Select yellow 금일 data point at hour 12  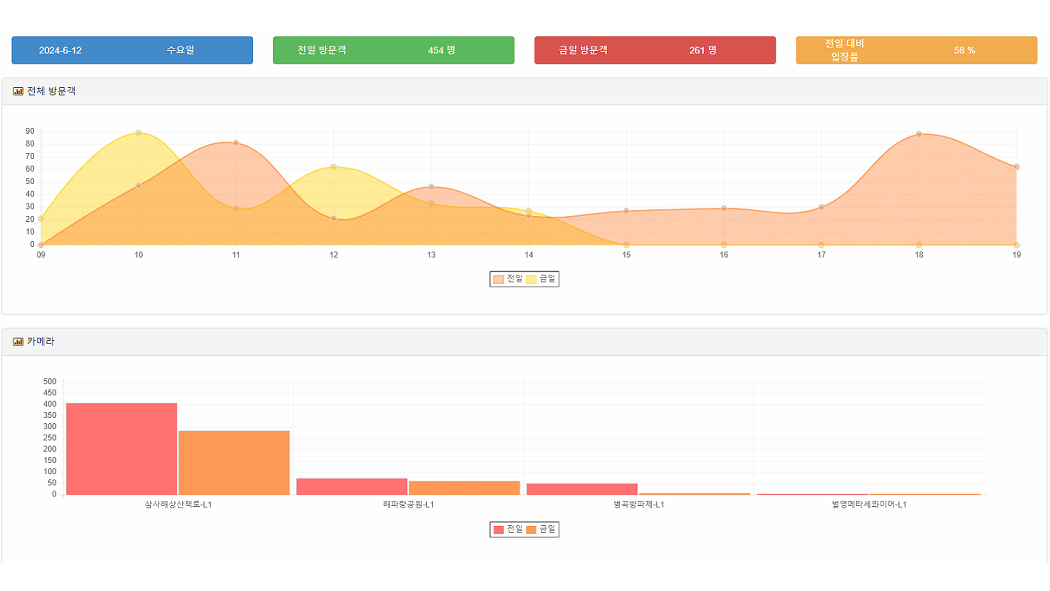(x=333, y=167)
